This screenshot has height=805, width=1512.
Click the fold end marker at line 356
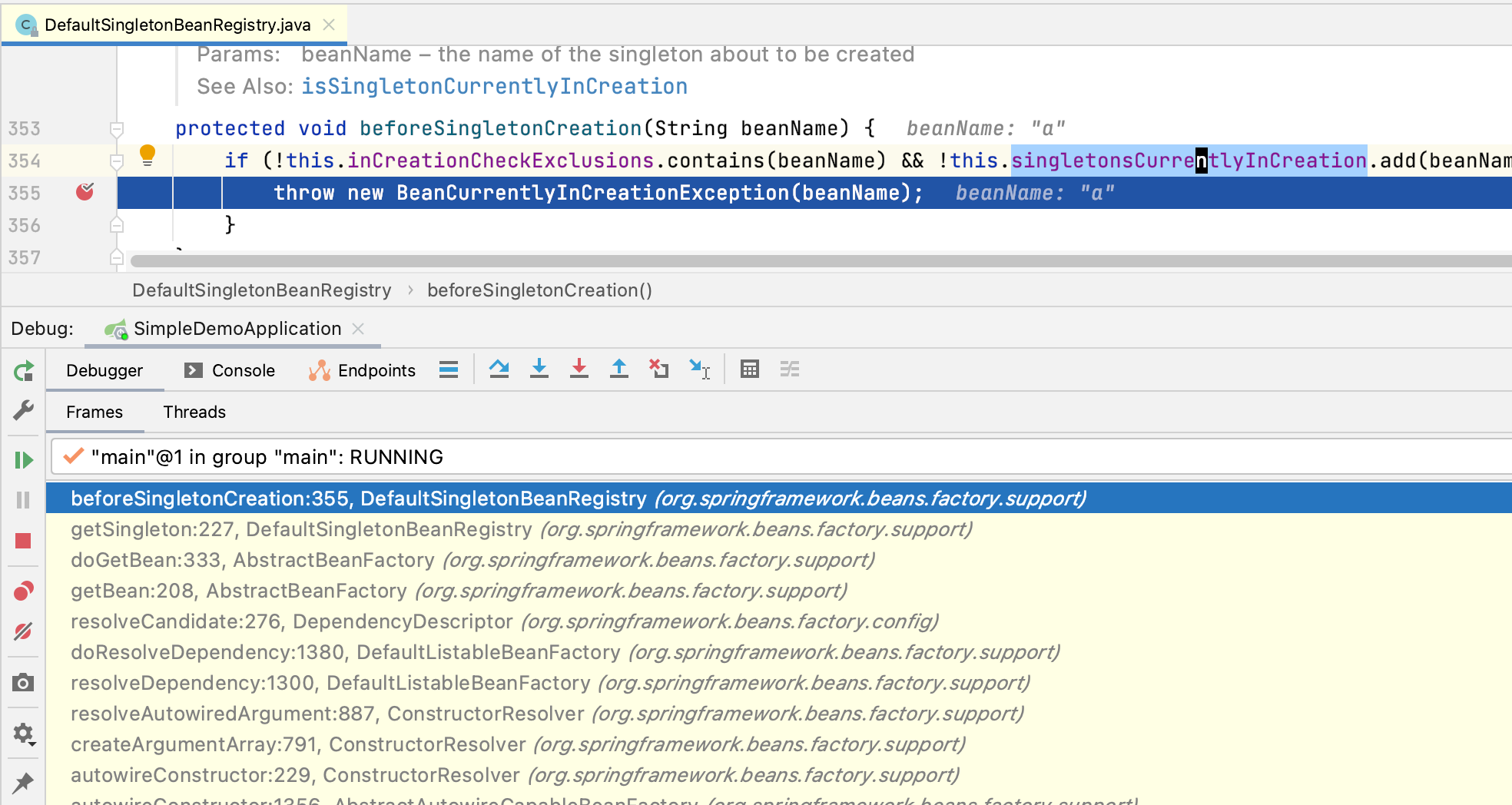(x=117, y=225)
